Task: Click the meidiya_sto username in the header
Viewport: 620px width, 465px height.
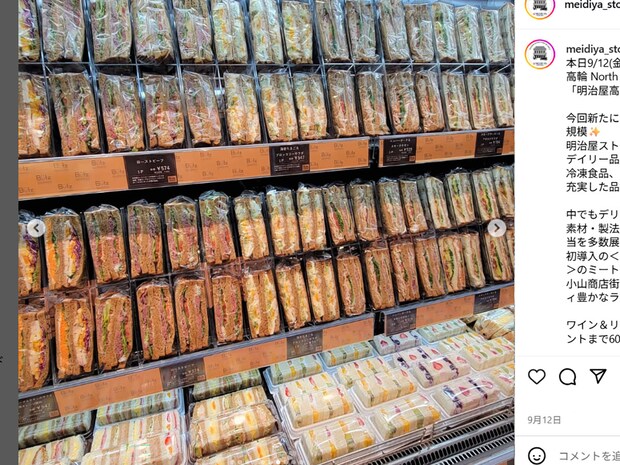Action: [592, 5]
